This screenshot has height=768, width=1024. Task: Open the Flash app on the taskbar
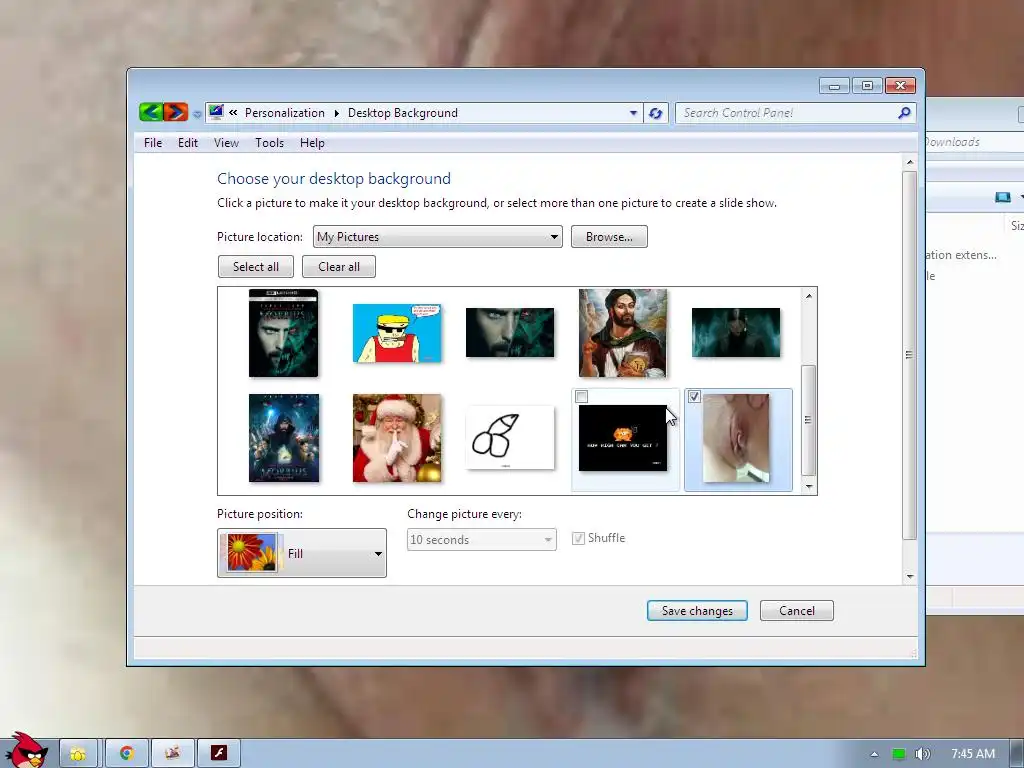(x=219, y=754)
